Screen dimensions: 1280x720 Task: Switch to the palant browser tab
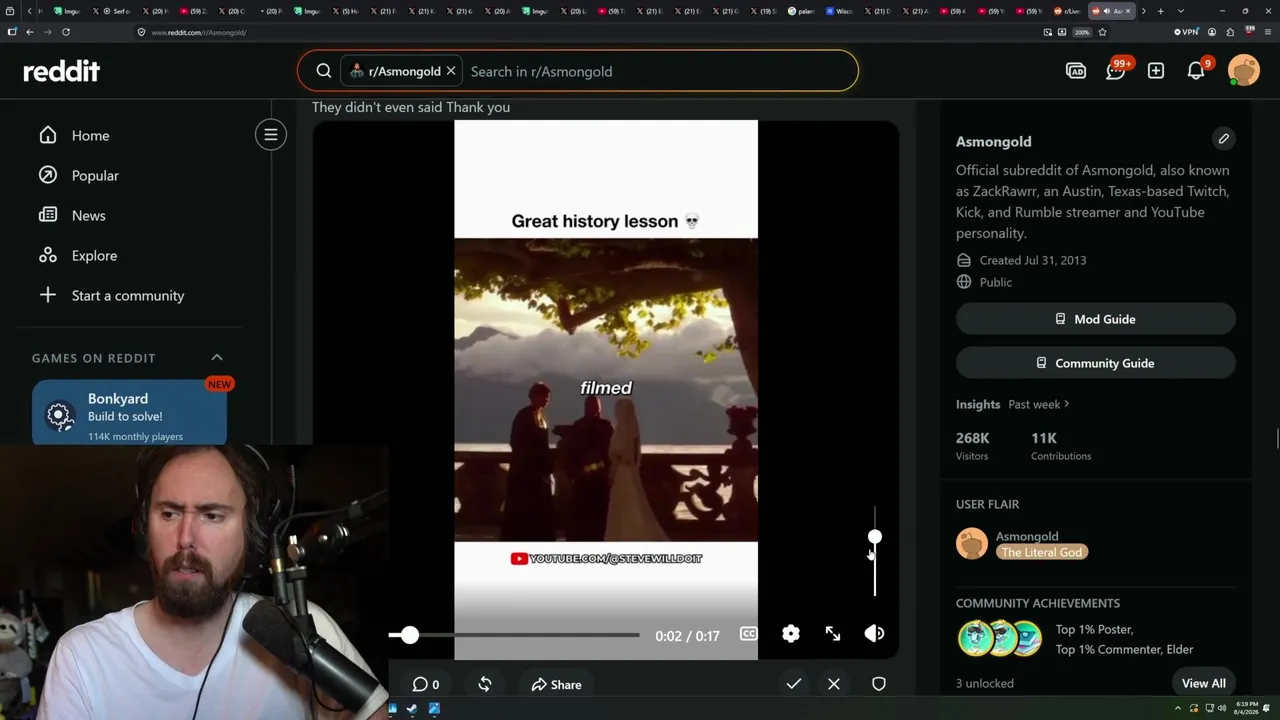(802, 11)
